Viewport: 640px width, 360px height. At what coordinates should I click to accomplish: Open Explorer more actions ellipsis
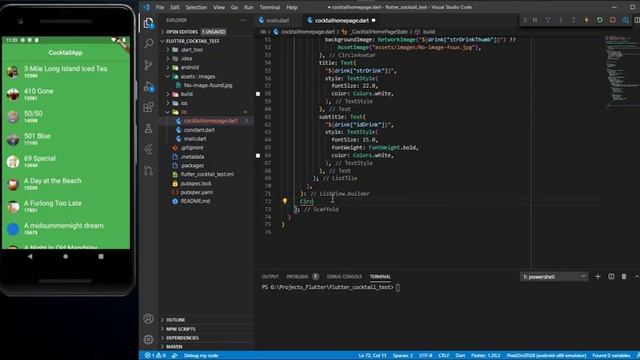(243, 20)
